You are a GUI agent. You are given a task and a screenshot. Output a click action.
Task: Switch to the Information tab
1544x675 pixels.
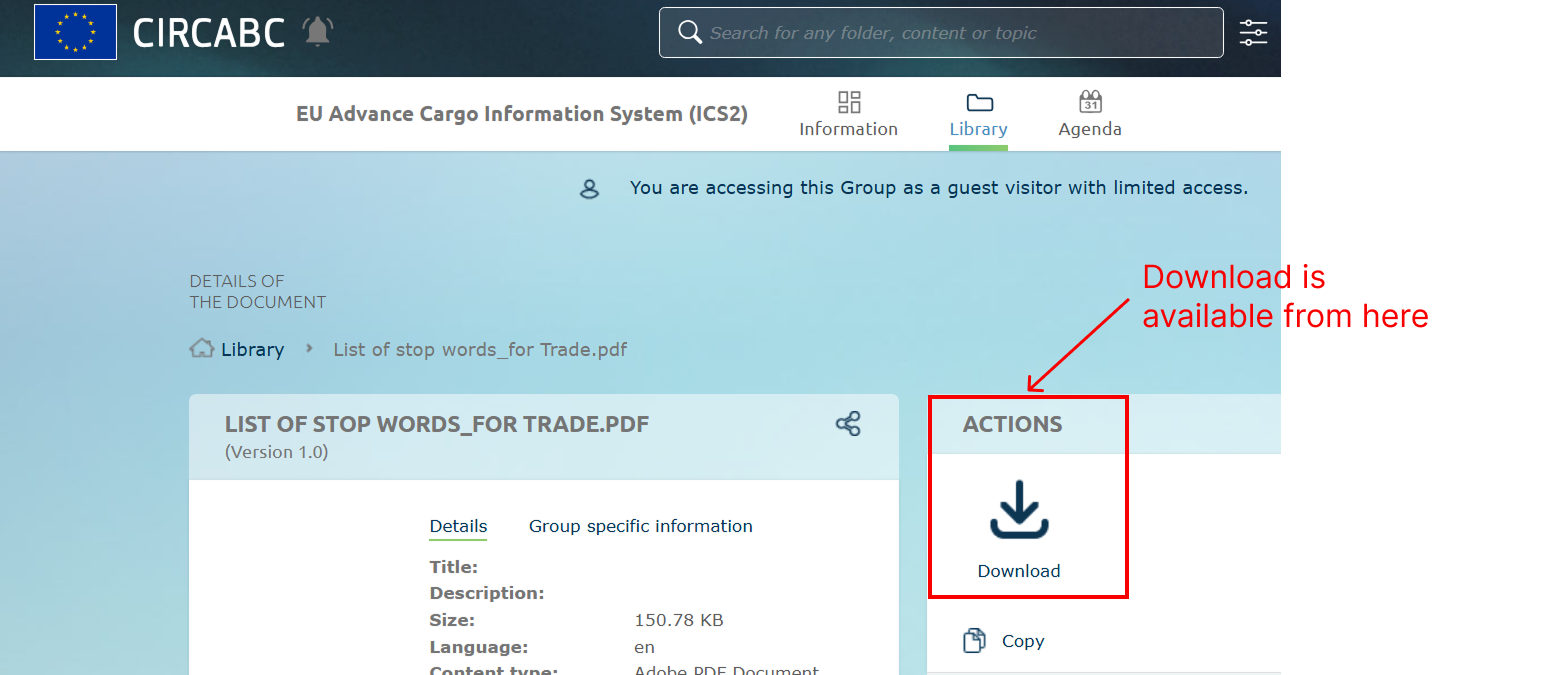848,115
